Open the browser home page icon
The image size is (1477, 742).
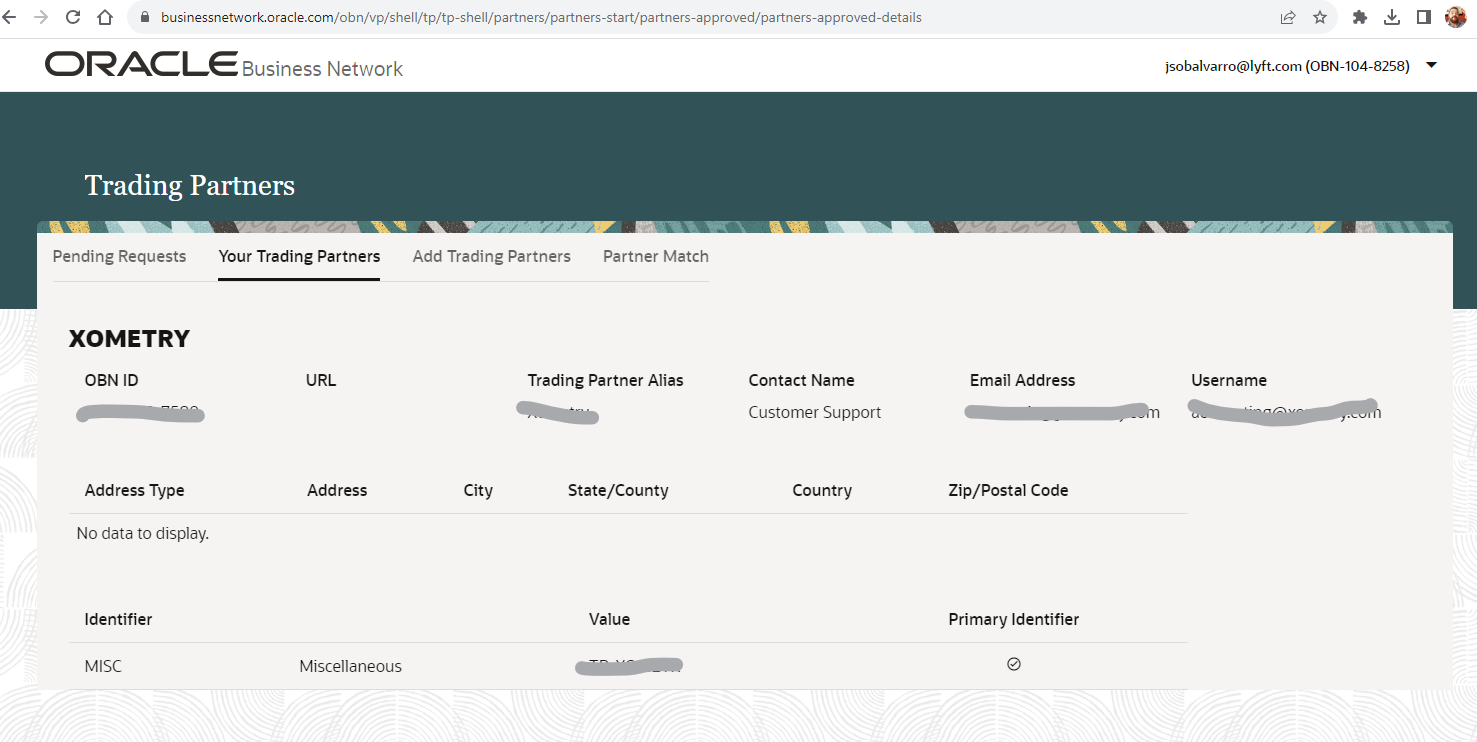(x=105, y=17)
